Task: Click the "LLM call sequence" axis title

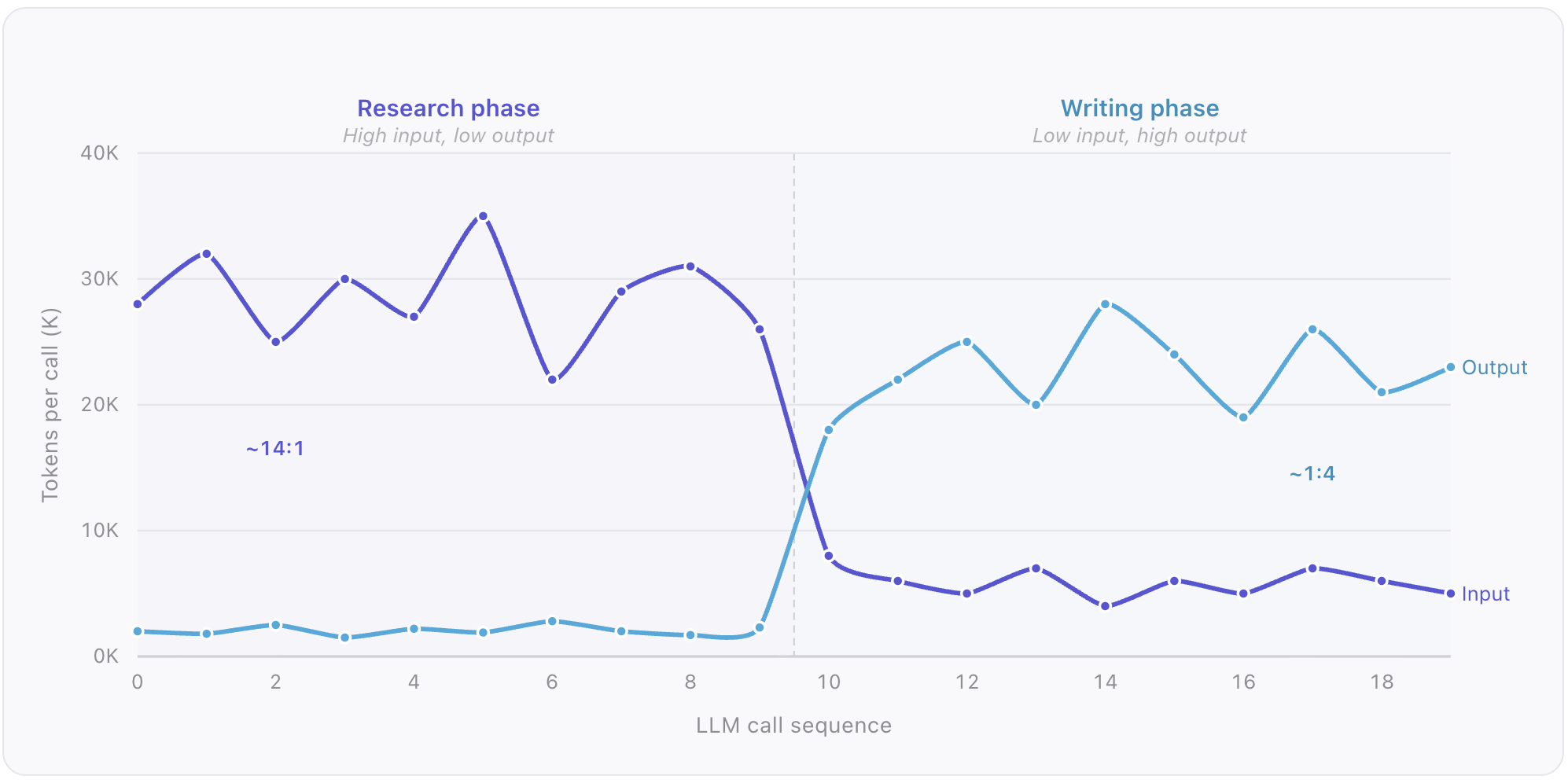Action: (x=793, y=725)
